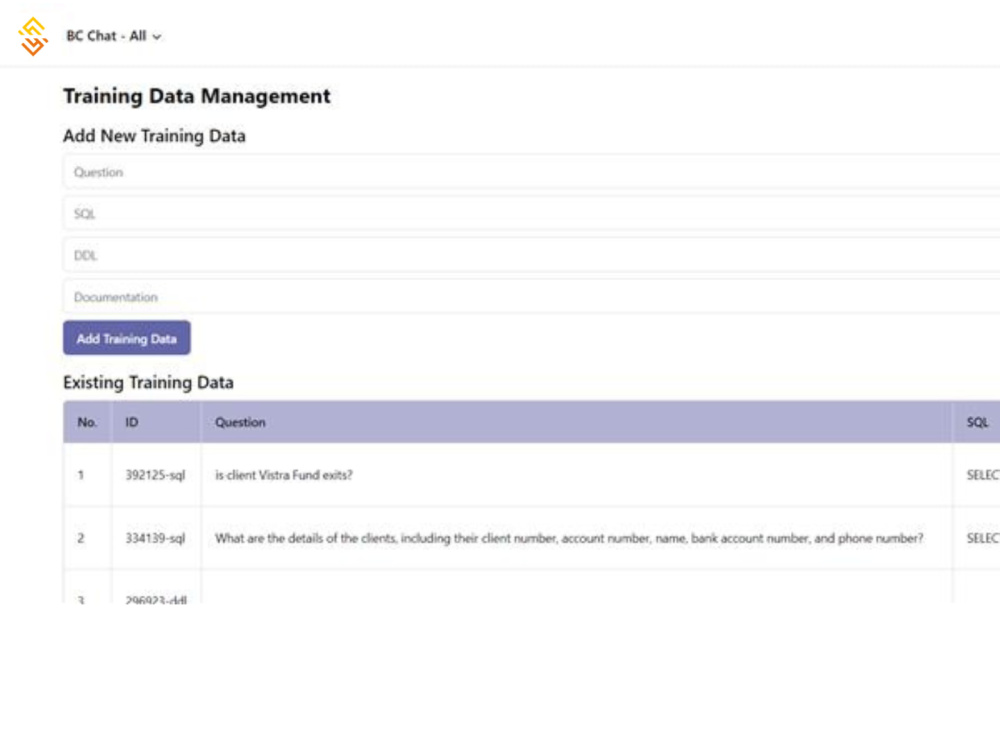Open the BC Chat - All dropdown
The image size is (1000, 750).
(114, 36)
